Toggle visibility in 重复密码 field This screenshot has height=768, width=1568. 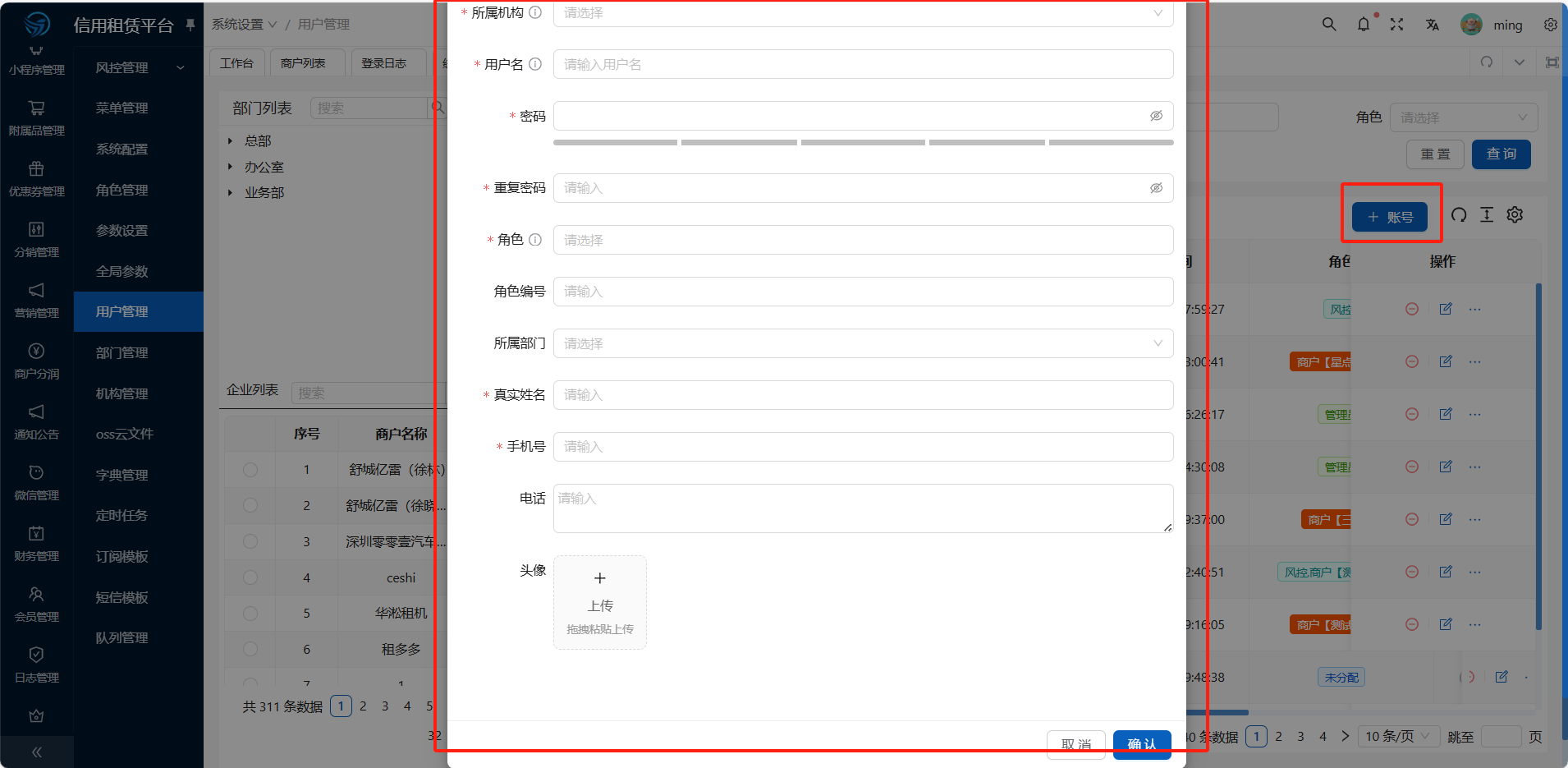(1156, 188)
